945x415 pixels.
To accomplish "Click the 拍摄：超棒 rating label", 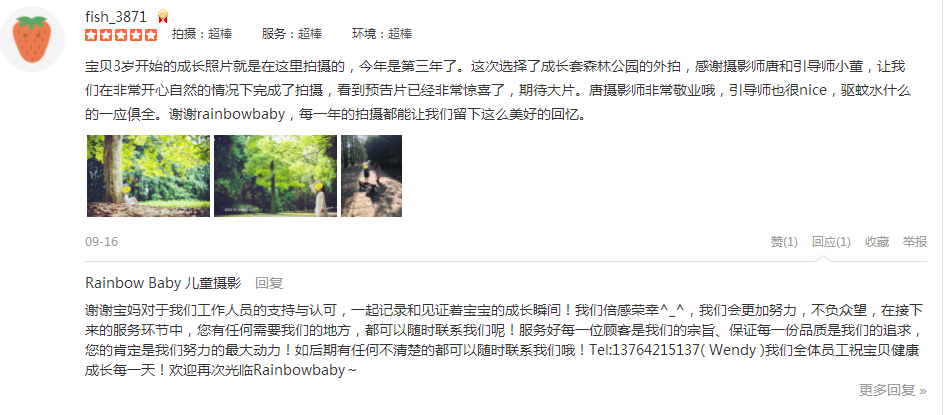I will (x=202, y=34).
